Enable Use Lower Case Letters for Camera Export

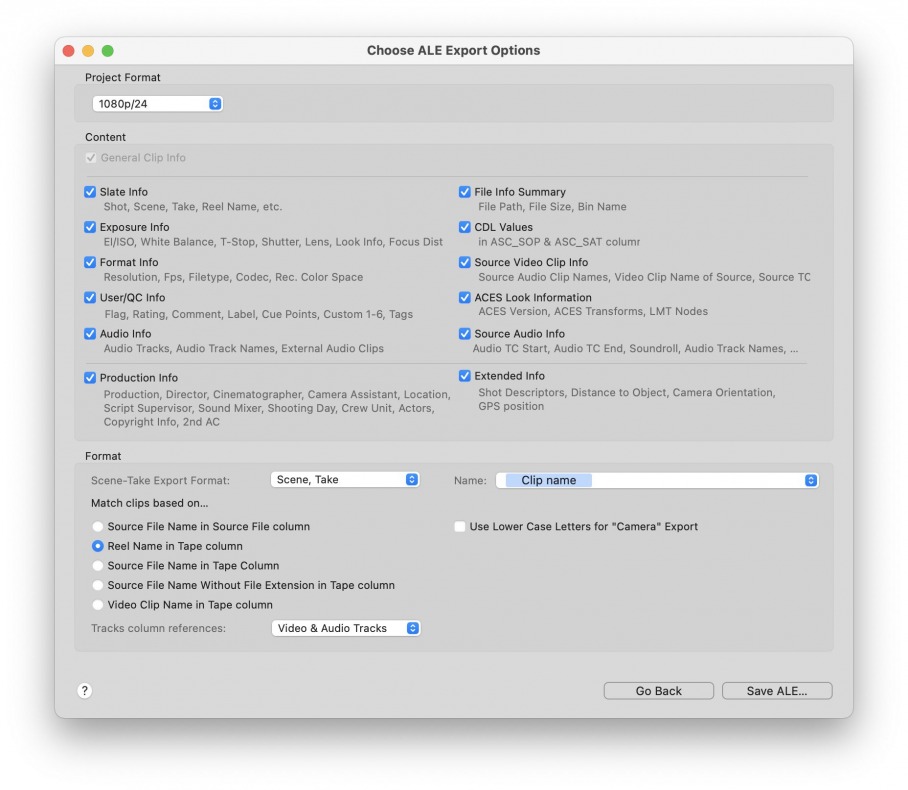pyautogui.click(x=460, y=526)
